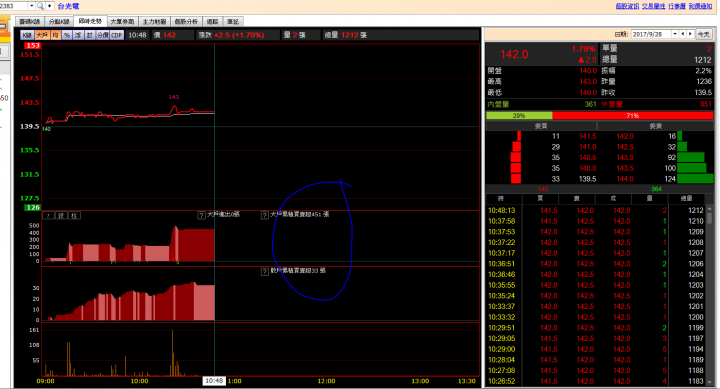Toggle the 大戶 indicator button
Image resolution: width=720 pixels, height=389 pixels.
(x=42, y=35)
